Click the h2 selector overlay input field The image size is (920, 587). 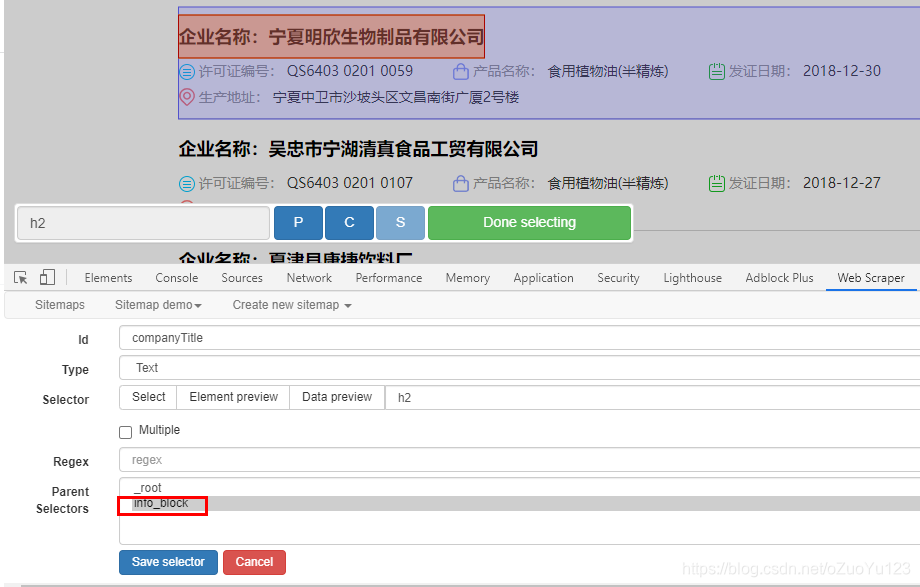(143, 223)
